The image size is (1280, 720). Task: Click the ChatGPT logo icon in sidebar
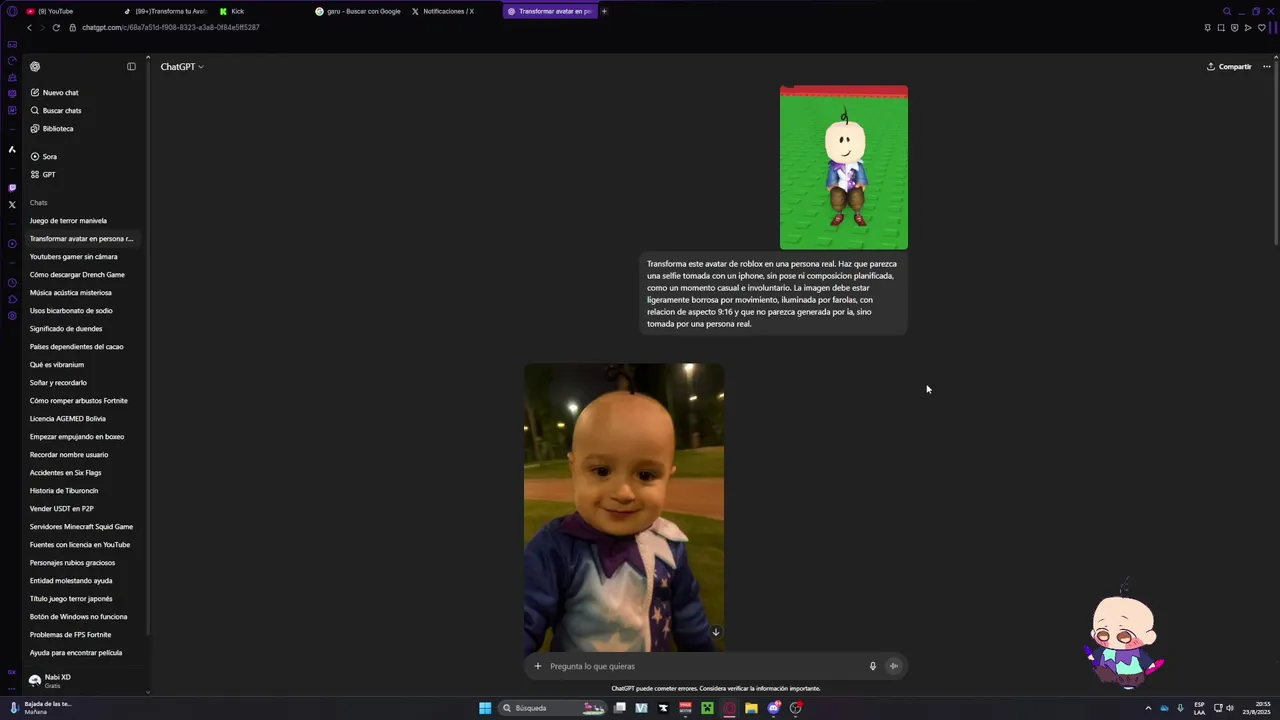click(x=35, y=67)
